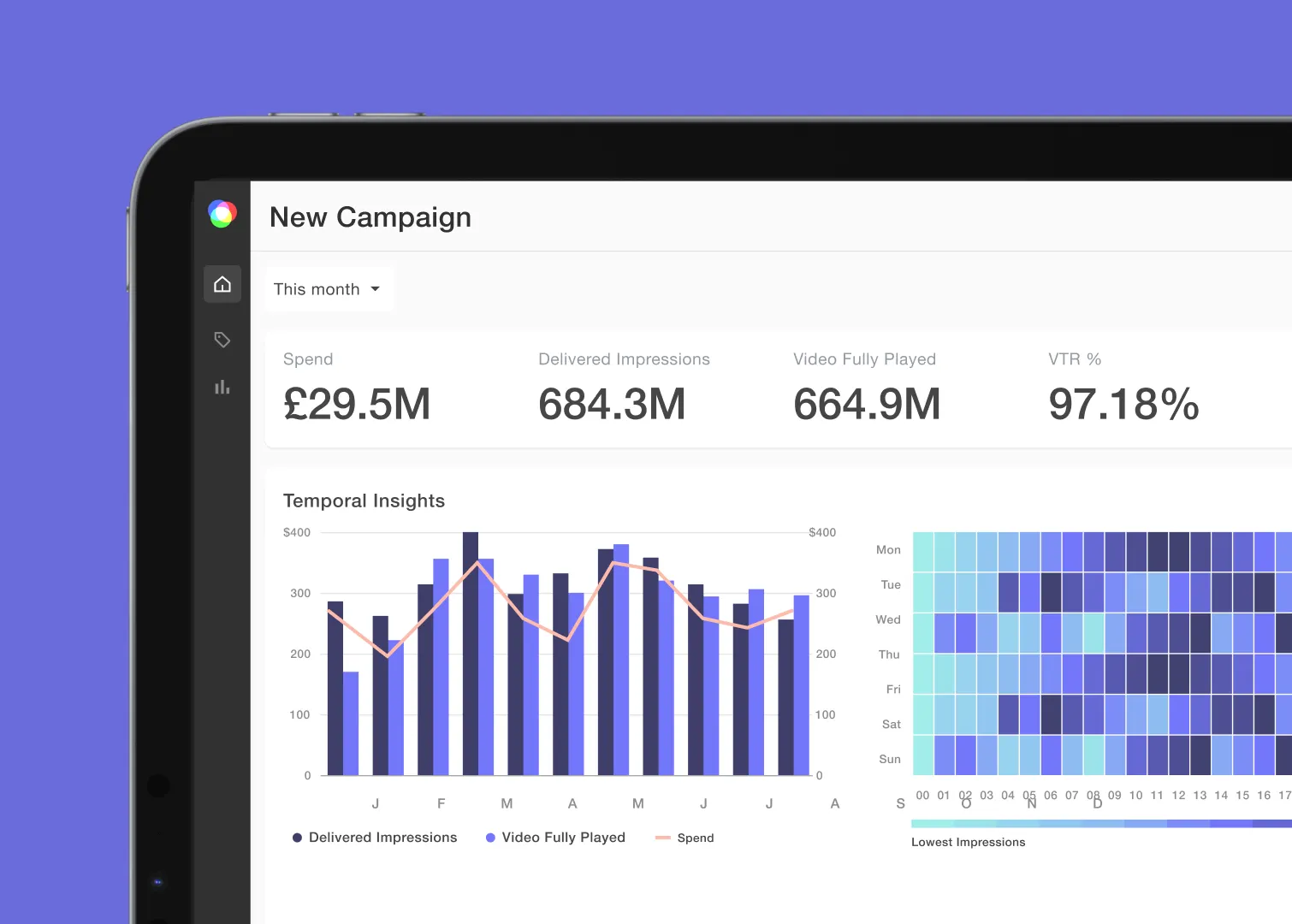Viewport: 1292px width, 924px height.
Task: Select the Video Fully Played legend dot
Action: [x=490, y=837]
